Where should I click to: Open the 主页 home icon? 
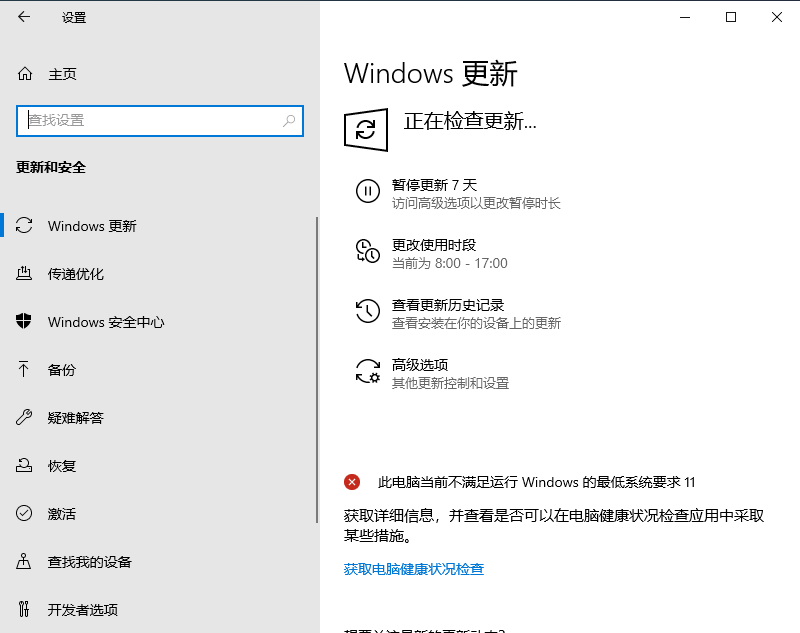[x=24, y=74]
